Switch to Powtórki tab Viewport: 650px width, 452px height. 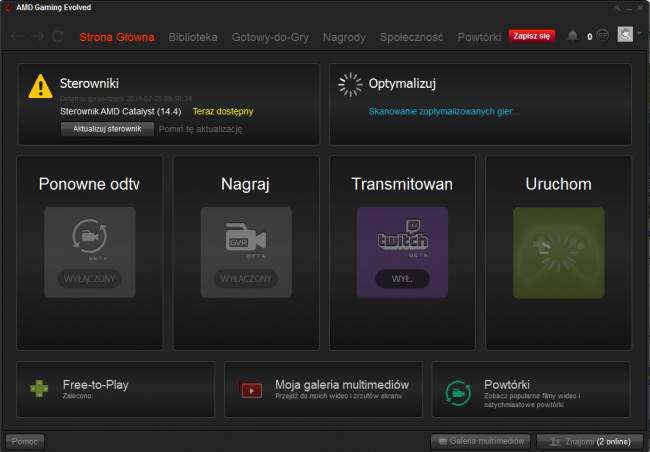[479, 37]
